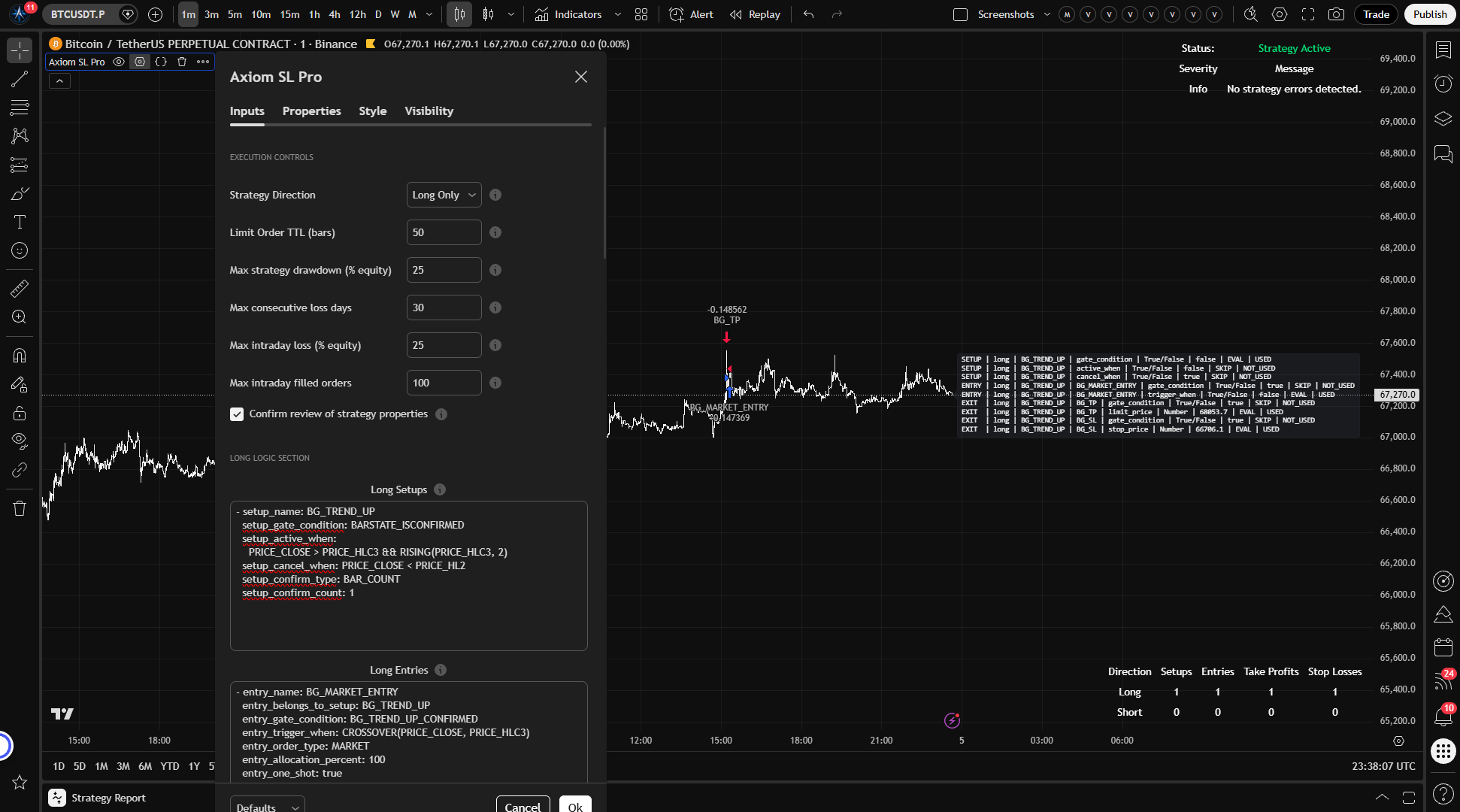1460x812 pixels.
Task: Open the Indicators menu
Action: point(568,14)
